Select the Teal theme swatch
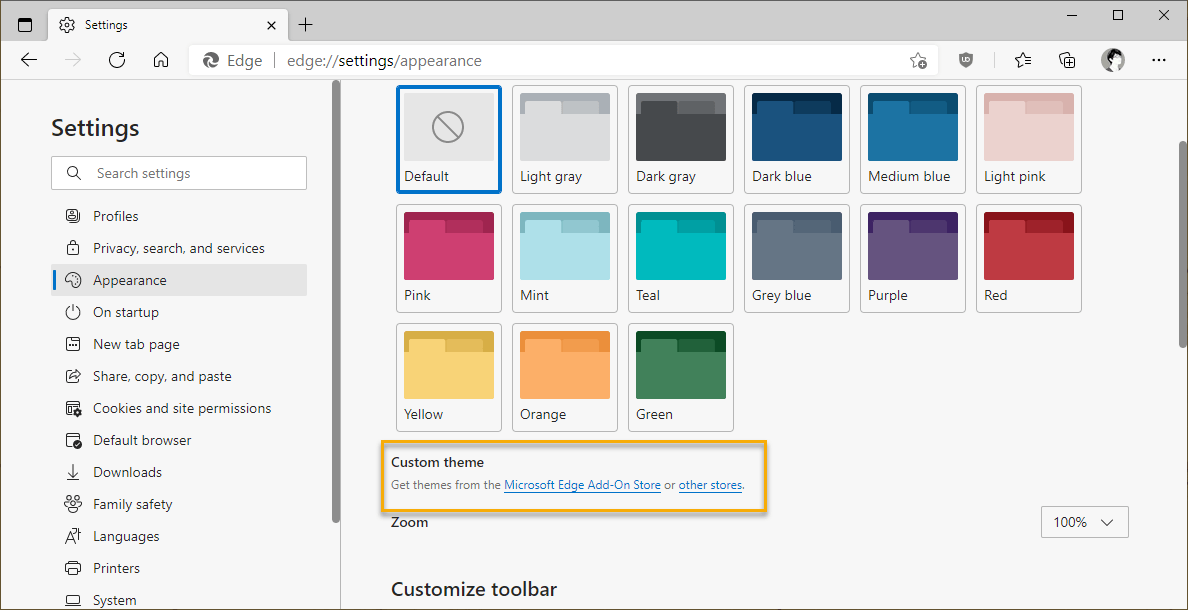This screenshot has width=1188, height=610. click(x=680, y=258)
